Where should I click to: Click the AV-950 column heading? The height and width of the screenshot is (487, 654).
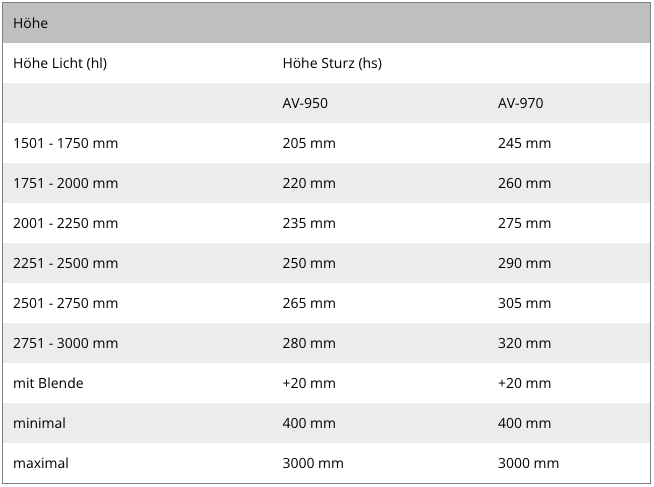(305, 103)
